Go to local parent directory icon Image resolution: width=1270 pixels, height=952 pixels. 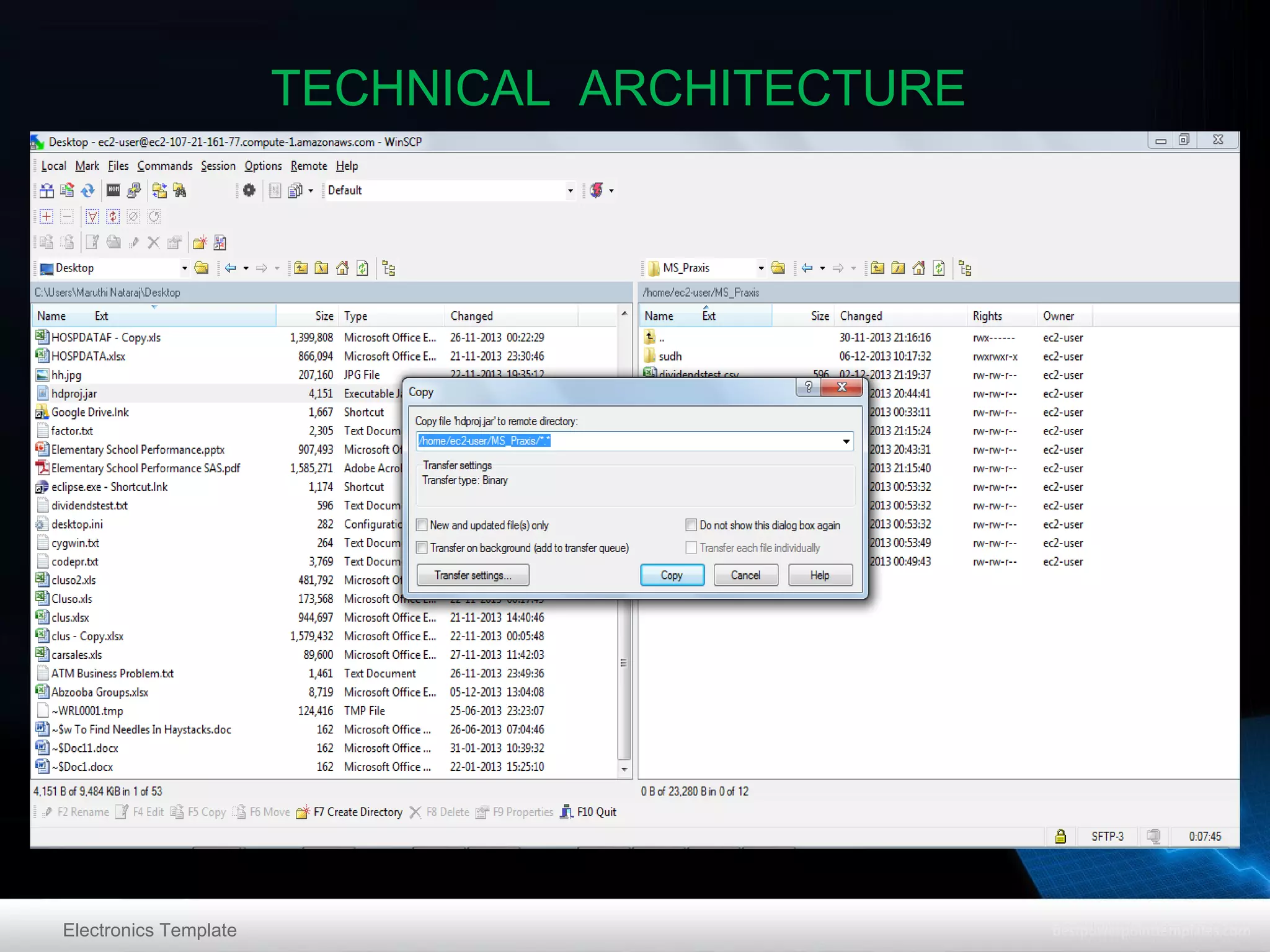click(301, 268)
